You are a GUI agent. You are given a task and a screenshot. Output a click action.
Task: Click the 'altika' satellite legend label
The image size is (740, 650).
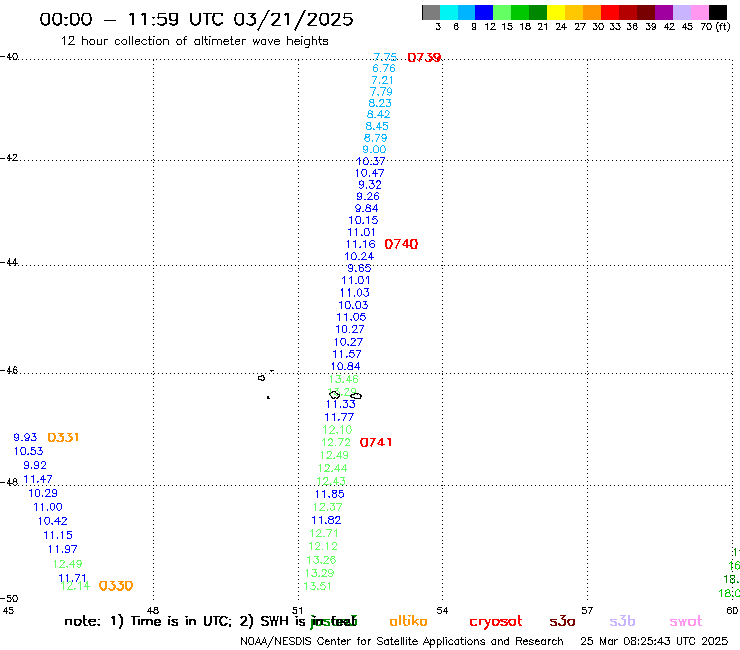408,621
